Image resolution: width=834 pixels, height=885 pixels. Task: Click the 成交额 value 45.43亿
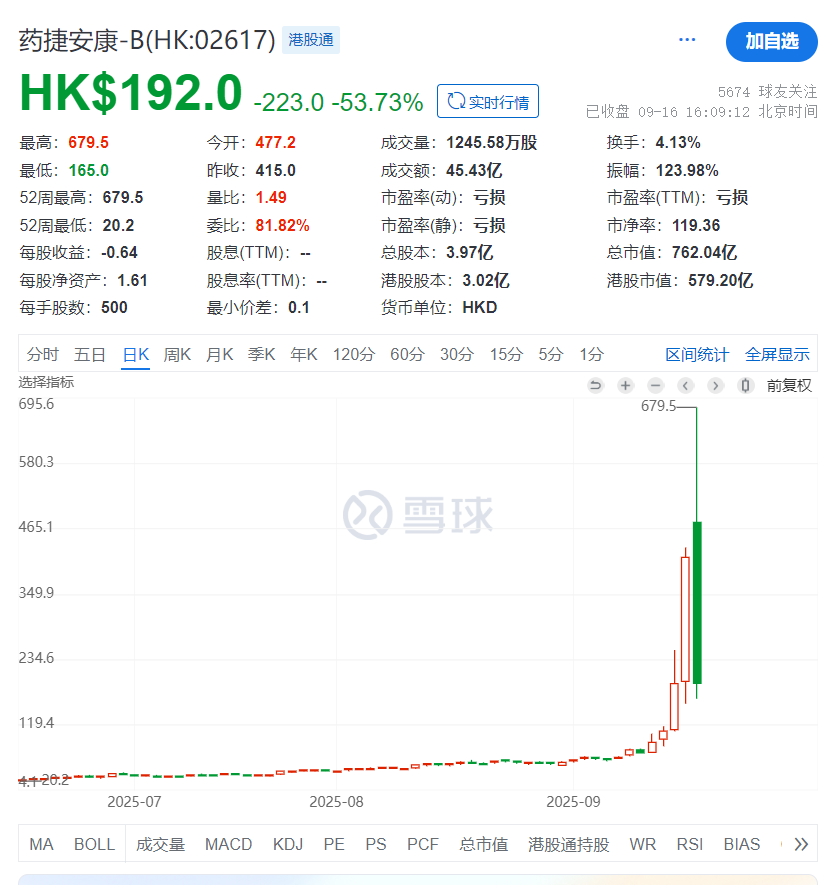tap(474, 170)
